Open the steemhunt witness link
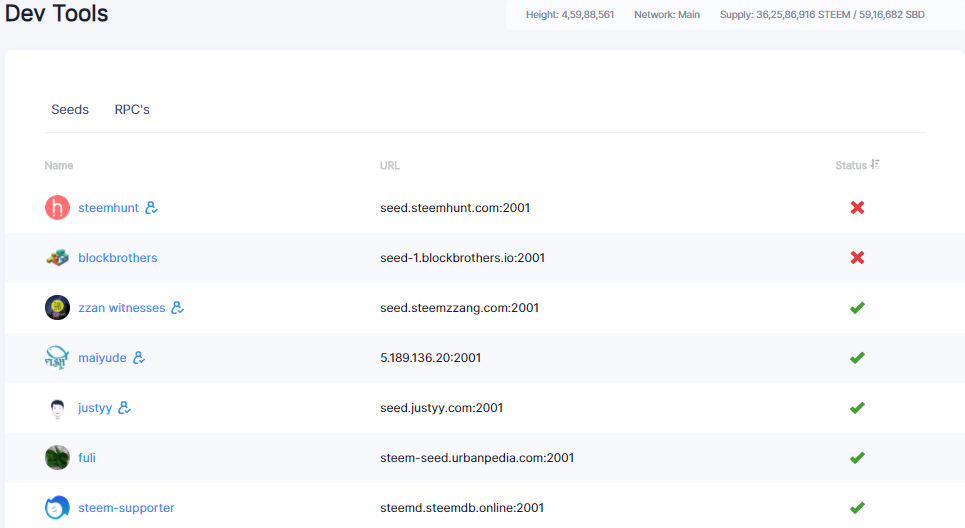The height and width of the screenshot is (528, 965). click(x=108, y=208)
